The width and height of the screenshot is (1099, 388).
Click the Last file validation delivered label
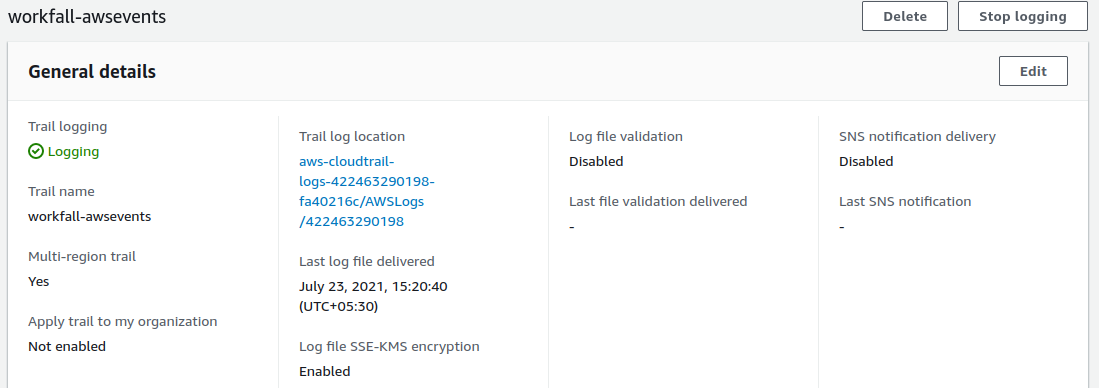coord(658,202)
